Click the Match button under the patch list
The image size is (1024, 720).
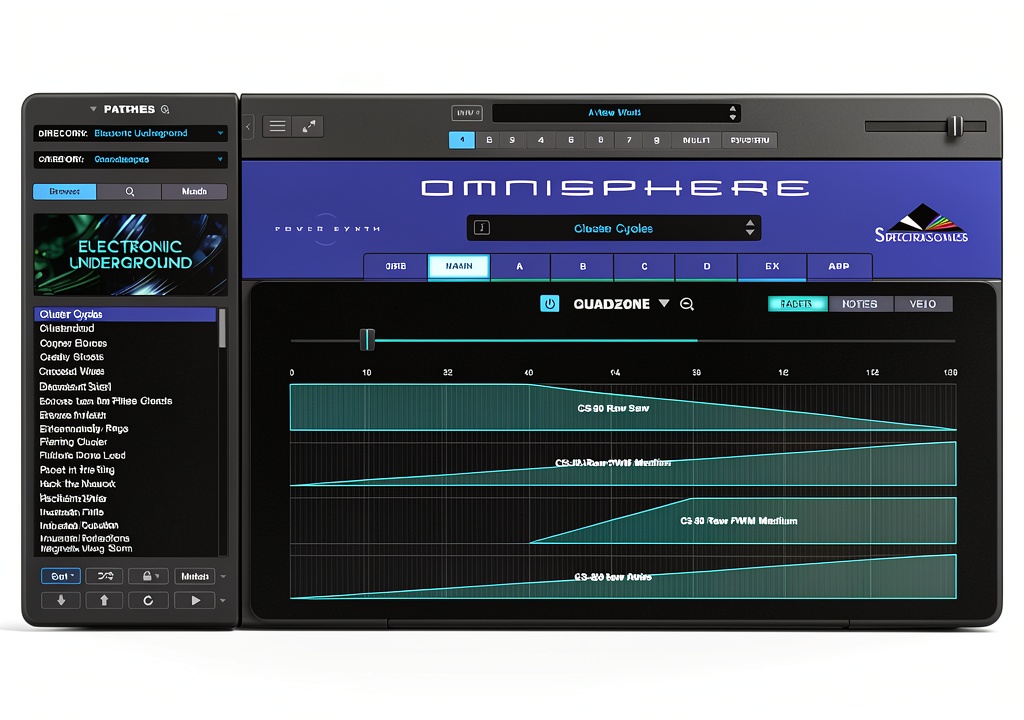coord(195,576)
